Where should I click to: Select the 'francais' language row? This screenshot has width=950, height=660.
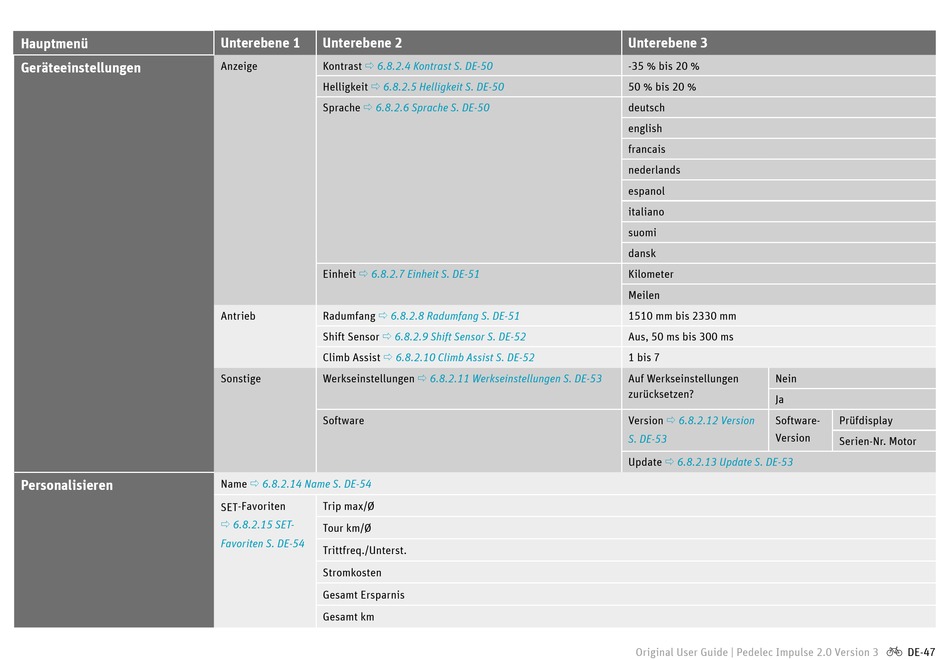coord(779,149)
